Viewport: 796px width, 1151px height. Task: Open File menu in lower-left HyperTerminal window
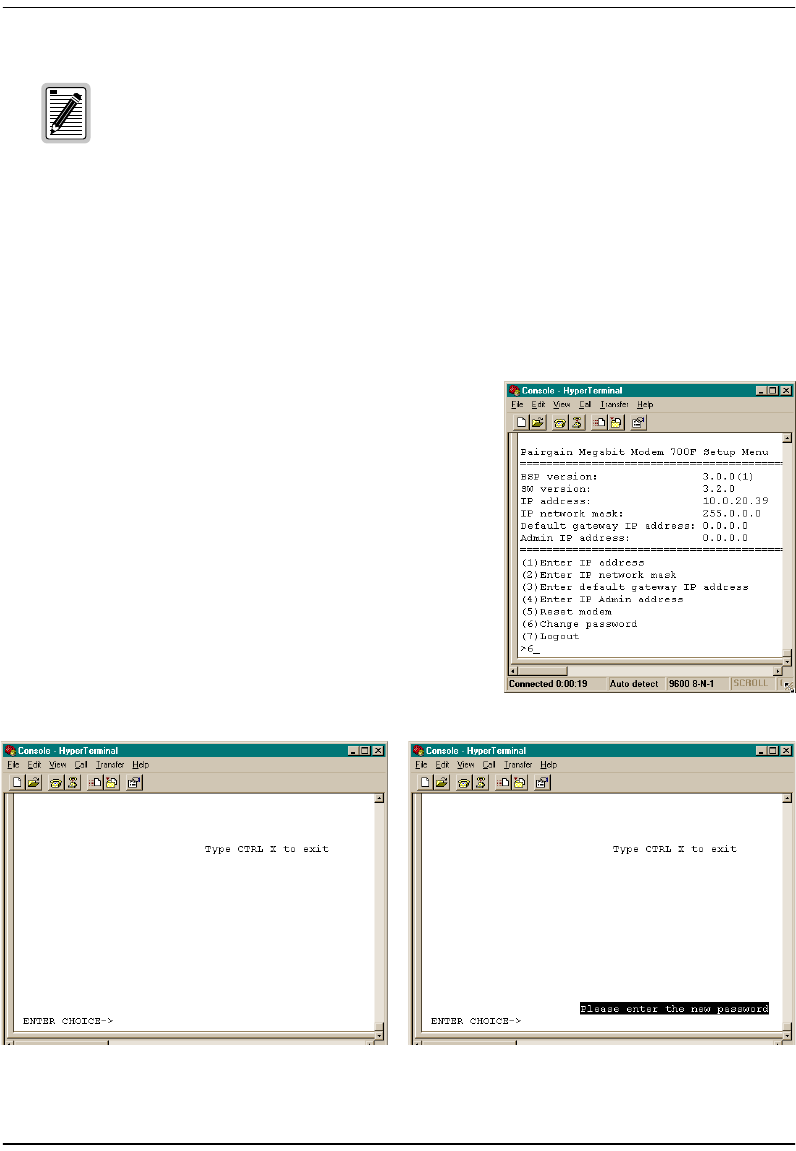13,765
